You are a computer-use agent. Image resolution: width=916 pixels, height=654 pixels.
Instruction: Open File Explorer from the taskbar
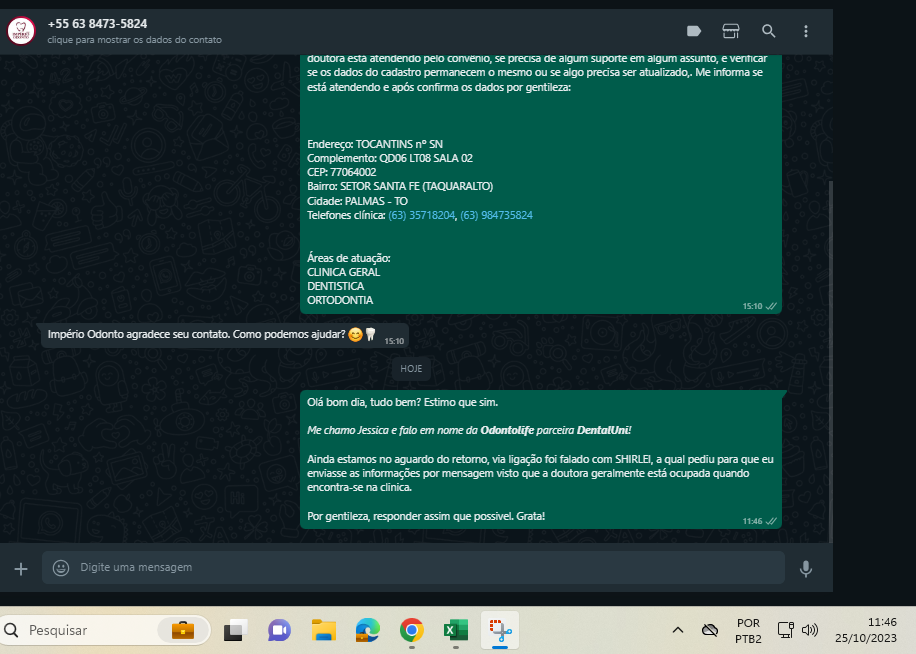(324, 631)
